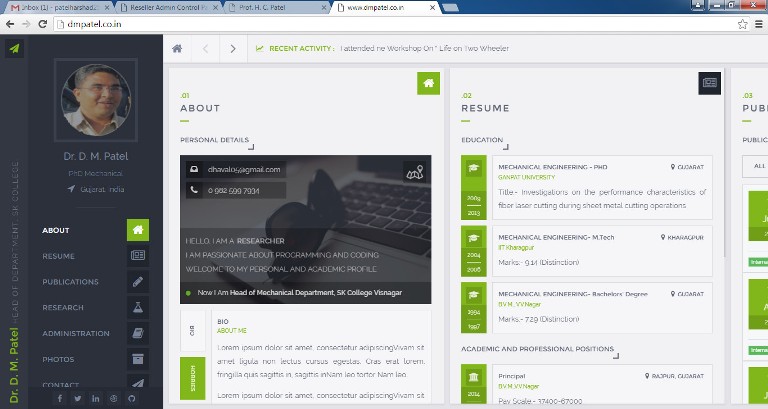Select ABOUT in the sidebar menu

pos(56,230)
